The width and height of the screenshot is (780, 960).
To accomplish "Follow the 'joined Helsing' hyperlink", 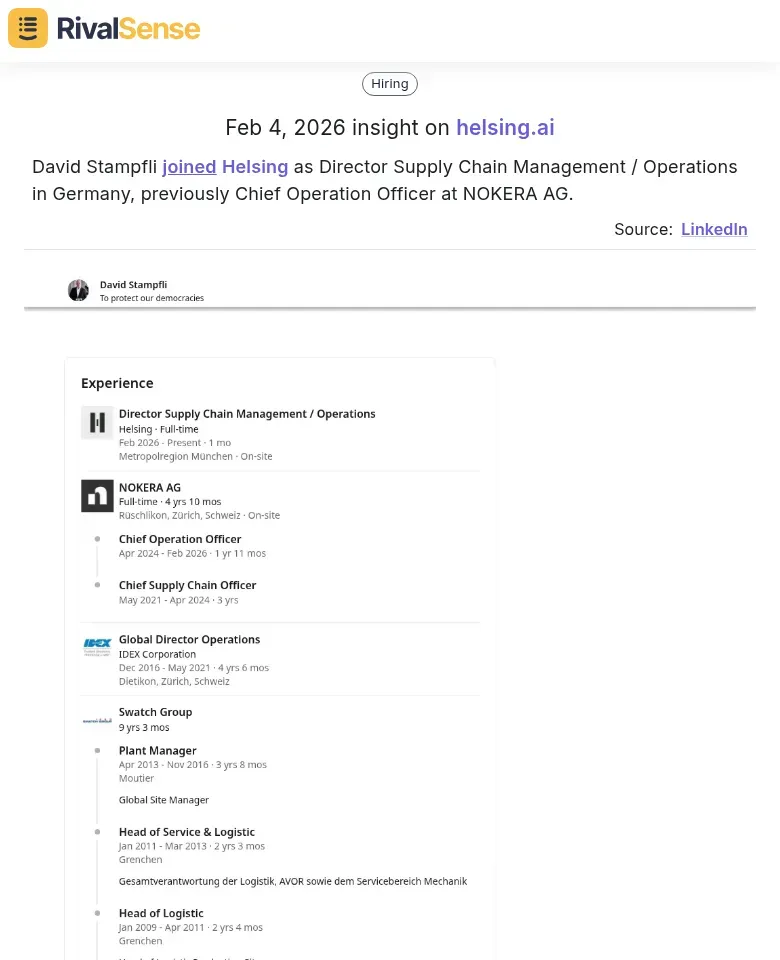I will [x=225, y=167].
